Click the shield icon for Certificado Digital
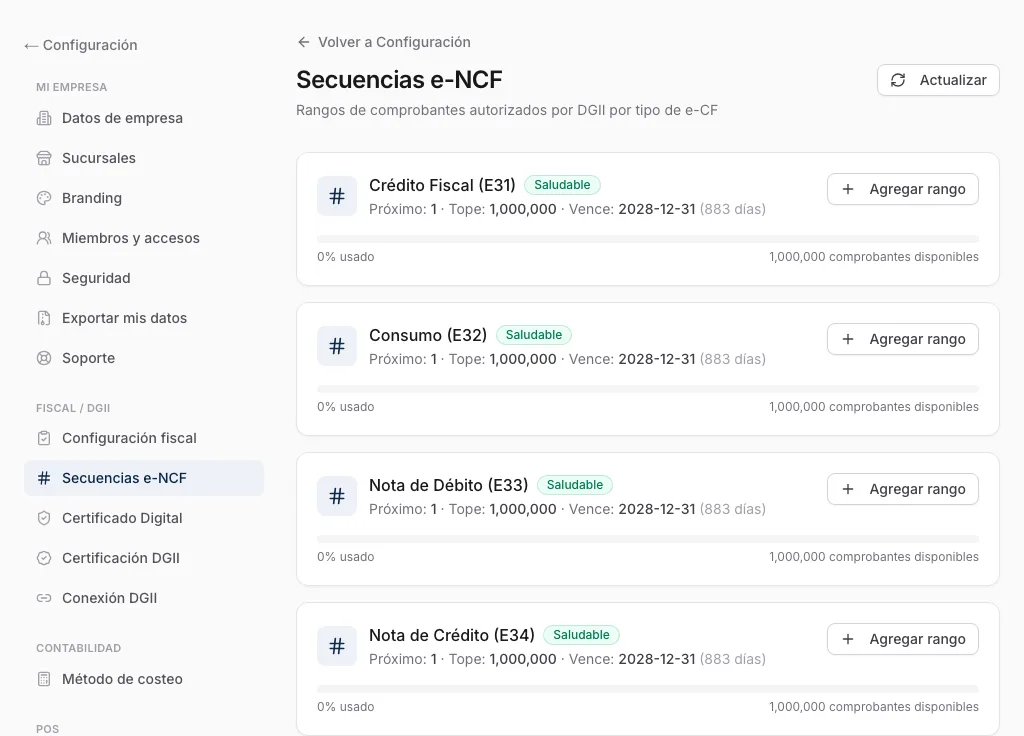This screenshot has height=736, width=1024. coord(44,518)
